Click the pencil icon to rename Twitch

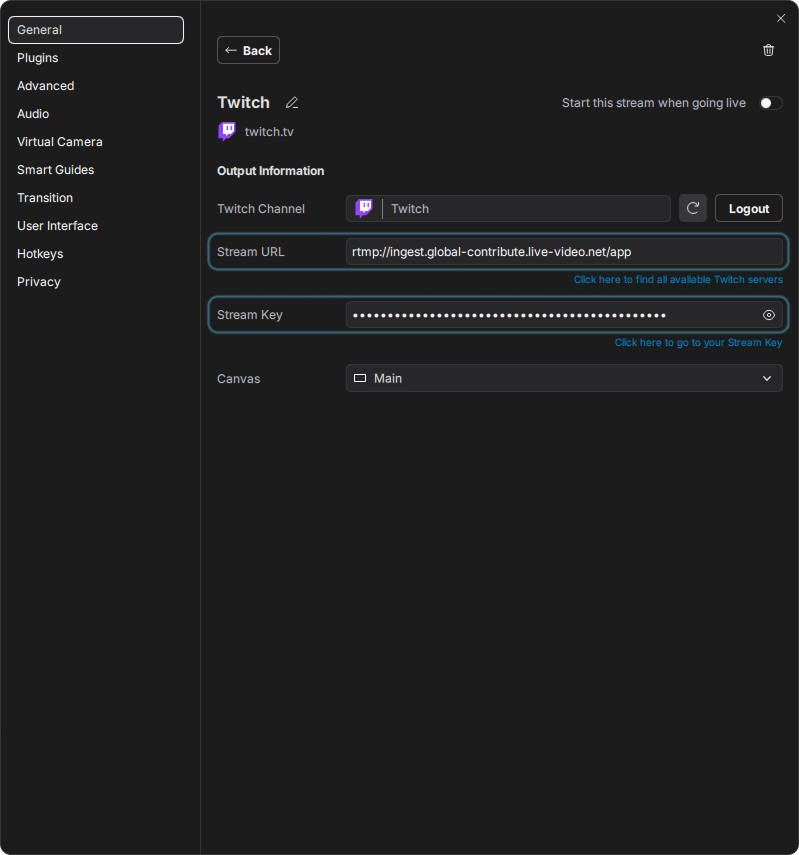(x=292, y=103)
